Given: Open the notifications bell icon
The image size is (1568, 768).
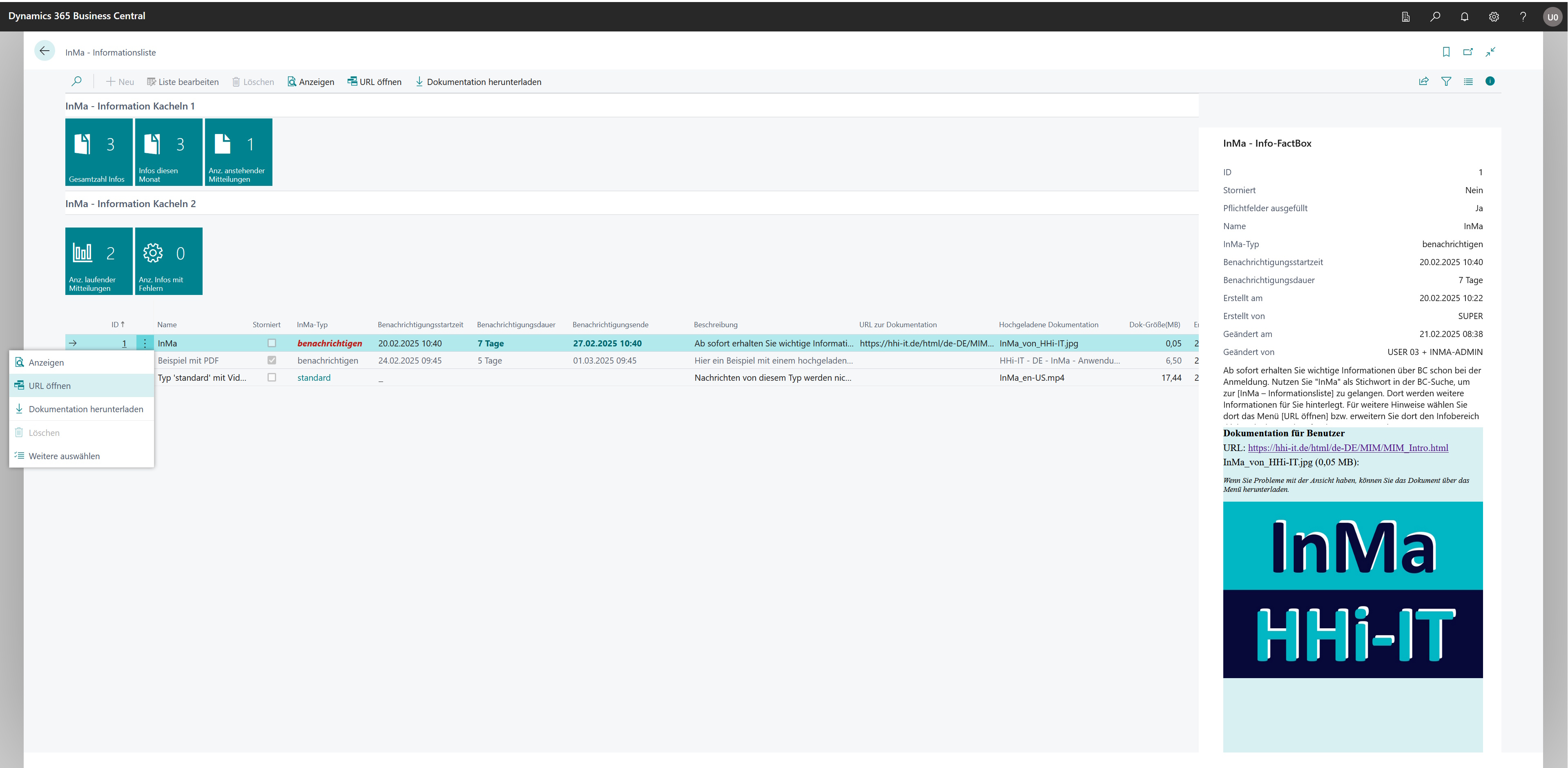Looking at the screenshot, I should (x=1465, y=16).
